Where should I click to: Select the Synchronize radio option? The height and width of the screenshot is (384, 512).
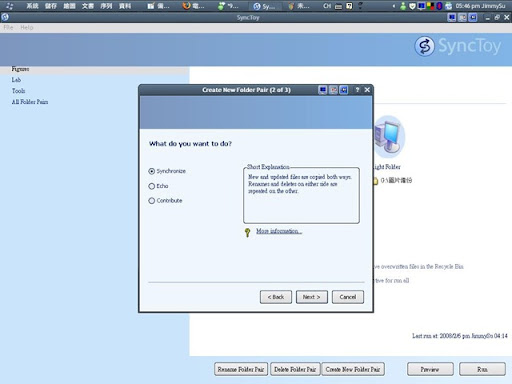pyautogui.click(x=167, y=171)
